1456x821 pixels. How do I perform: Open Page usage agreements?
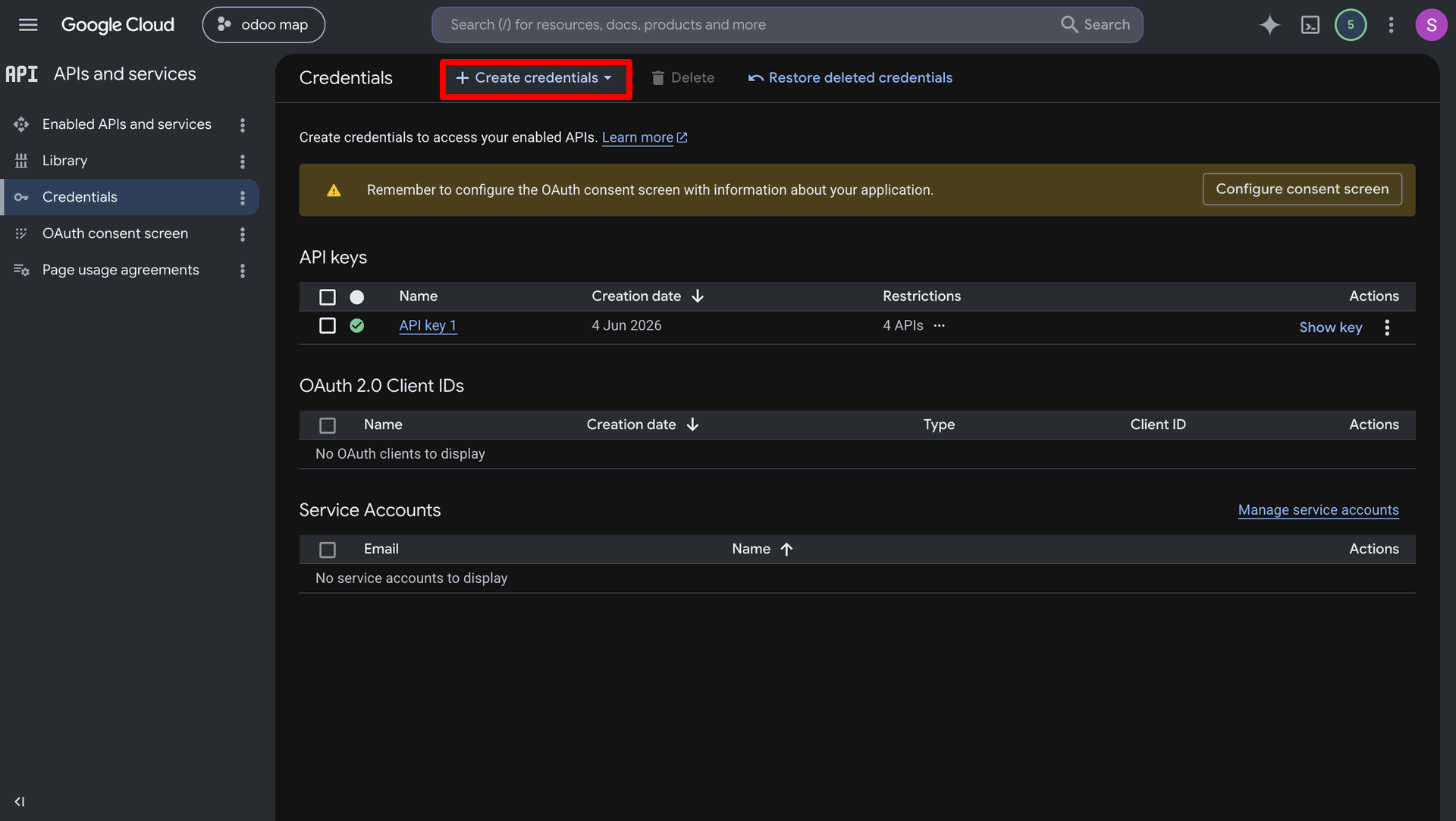121,270
